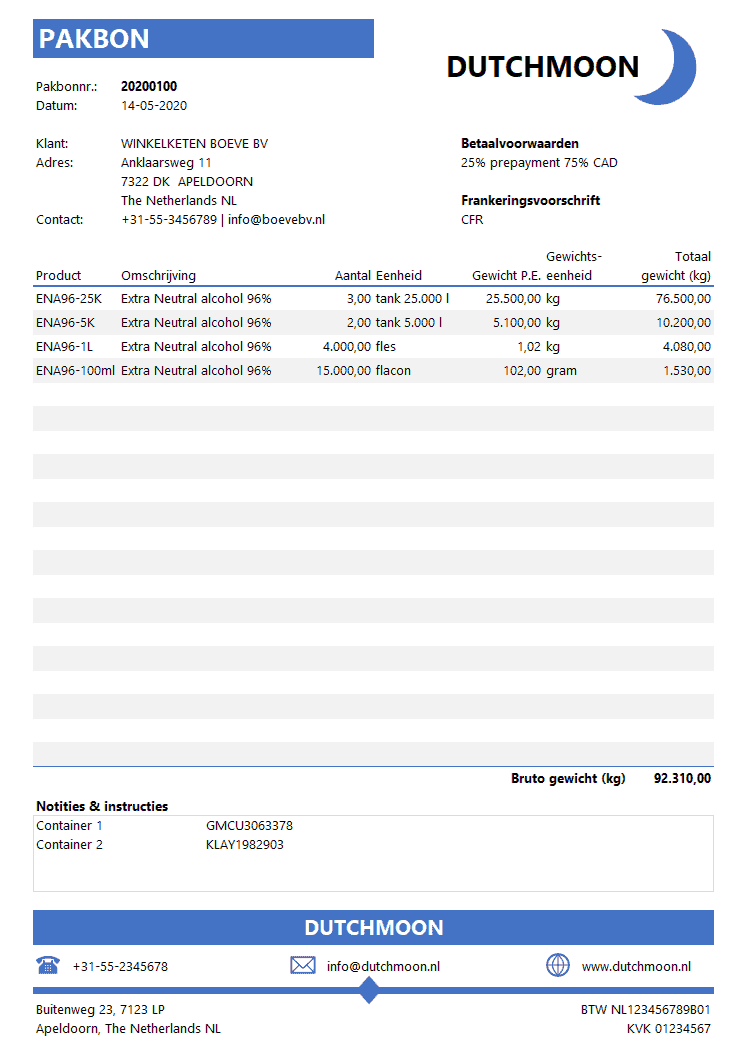Screen dimensions: 747x1057
Task: Click the ENA96-100ml product code
Action: pyautogui.click(x=75, y=371)
